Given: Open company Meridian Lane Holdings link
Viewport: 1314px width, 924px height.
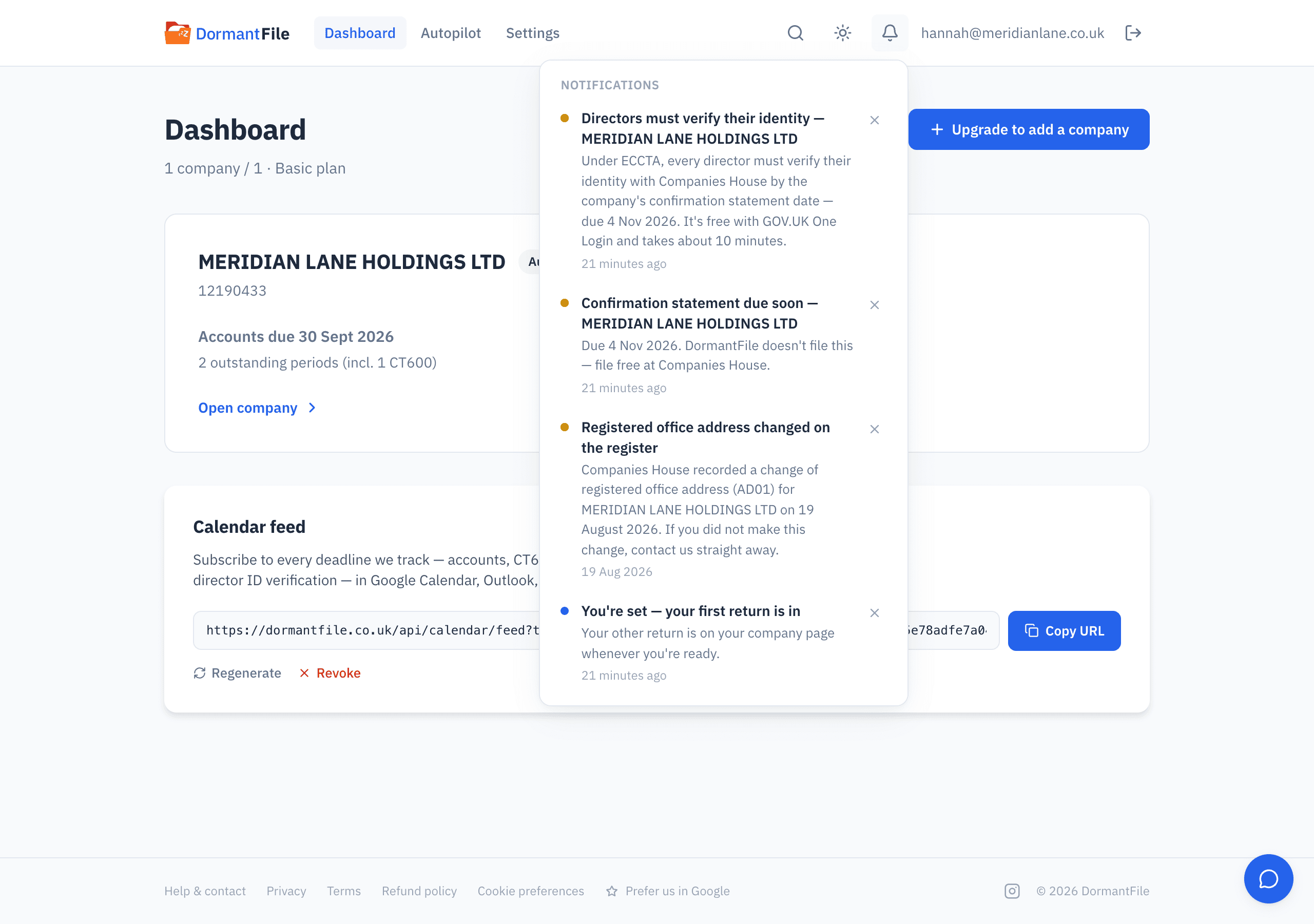Looking at the screenshot, I should (x=257, y=408).
